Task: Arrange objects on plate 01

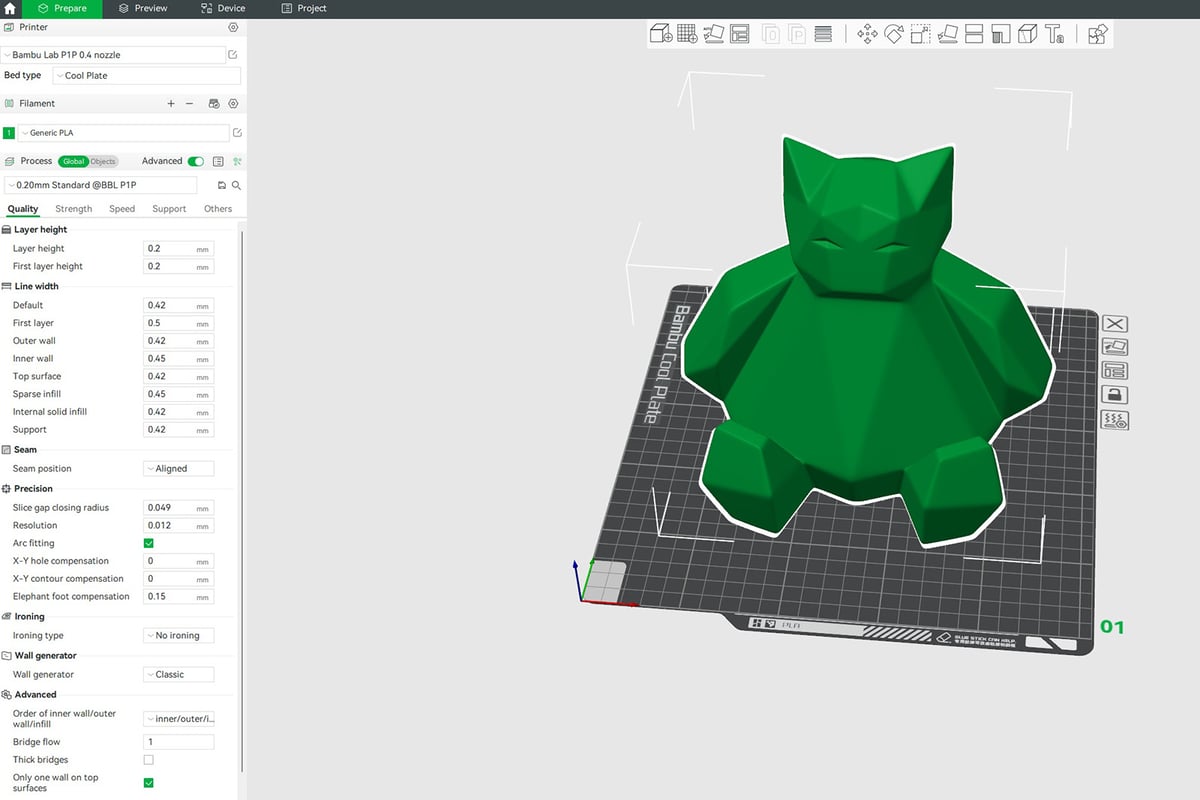Action: tap(1115, 371)
